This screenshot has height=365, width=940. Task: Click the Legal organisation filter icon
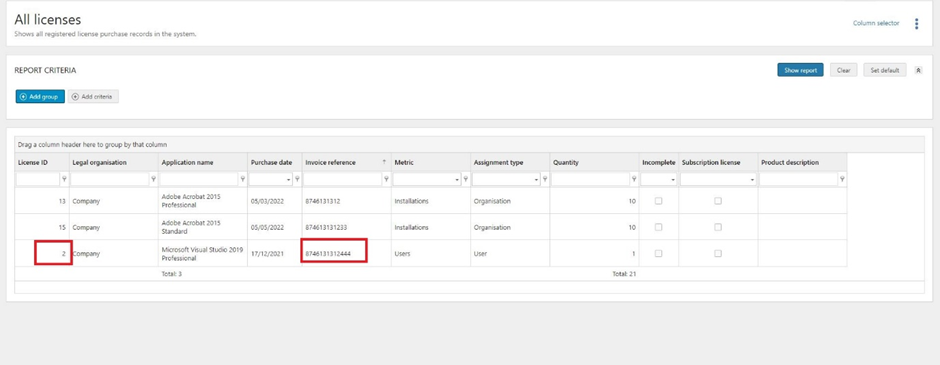153,179
